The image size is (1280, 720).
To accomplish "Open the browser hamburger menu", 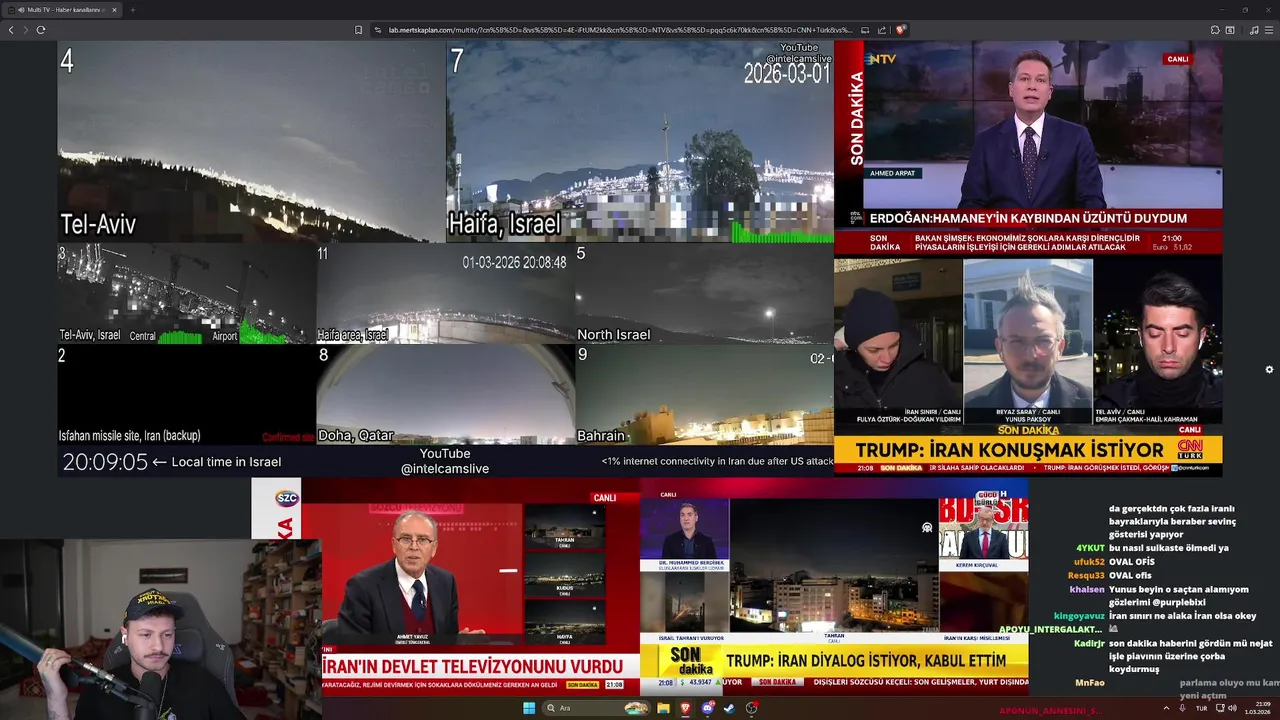I will pyautogui.click(x=1269, y=30).
